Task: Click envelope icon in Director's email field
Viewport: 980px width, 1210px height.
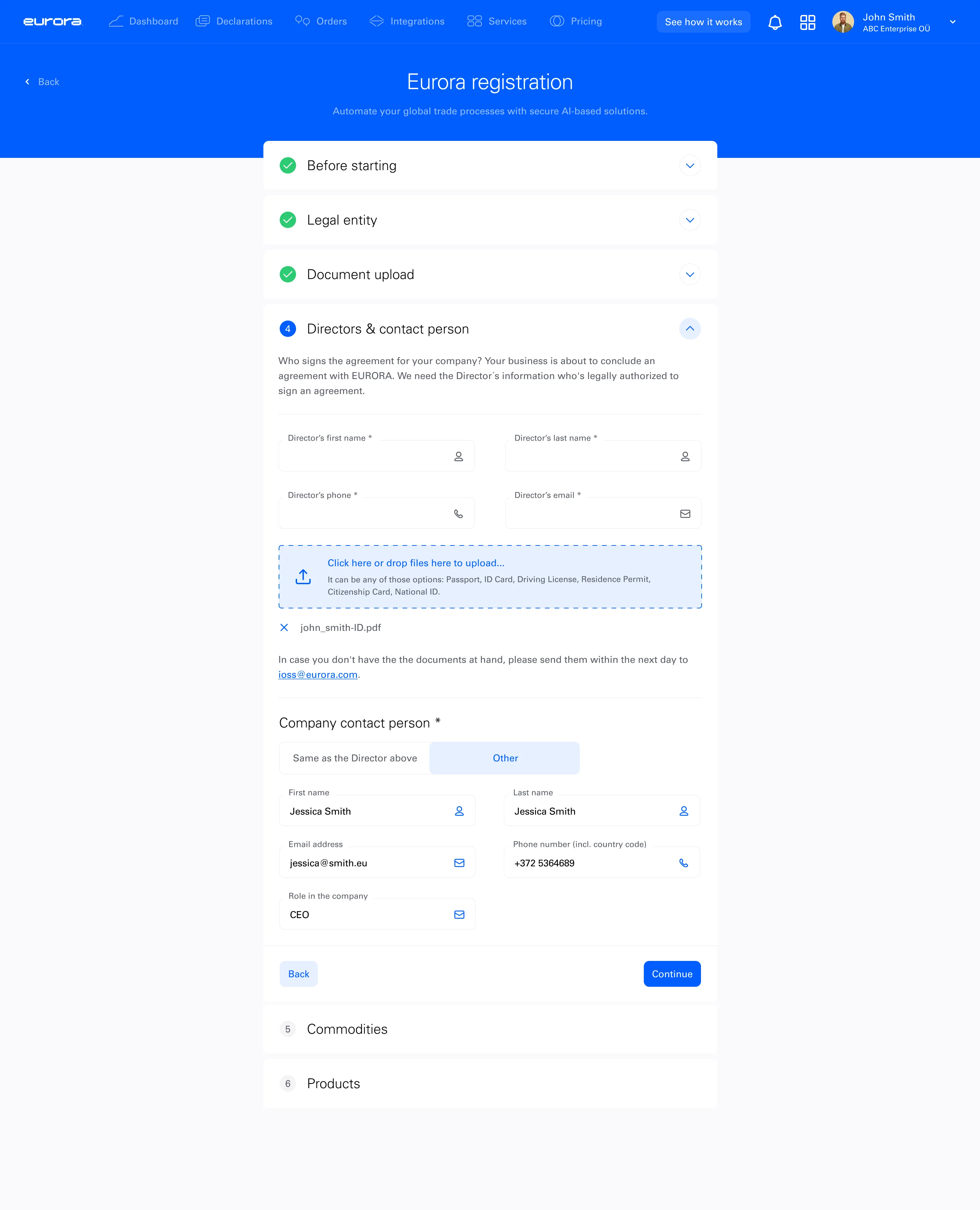Action: 685,513
